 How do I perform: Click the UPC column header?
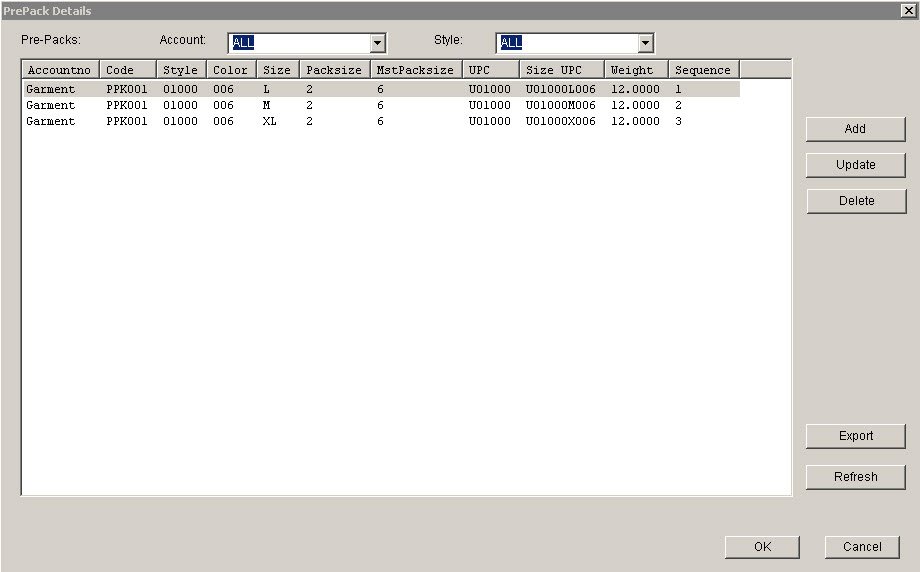tap(491, 70)
